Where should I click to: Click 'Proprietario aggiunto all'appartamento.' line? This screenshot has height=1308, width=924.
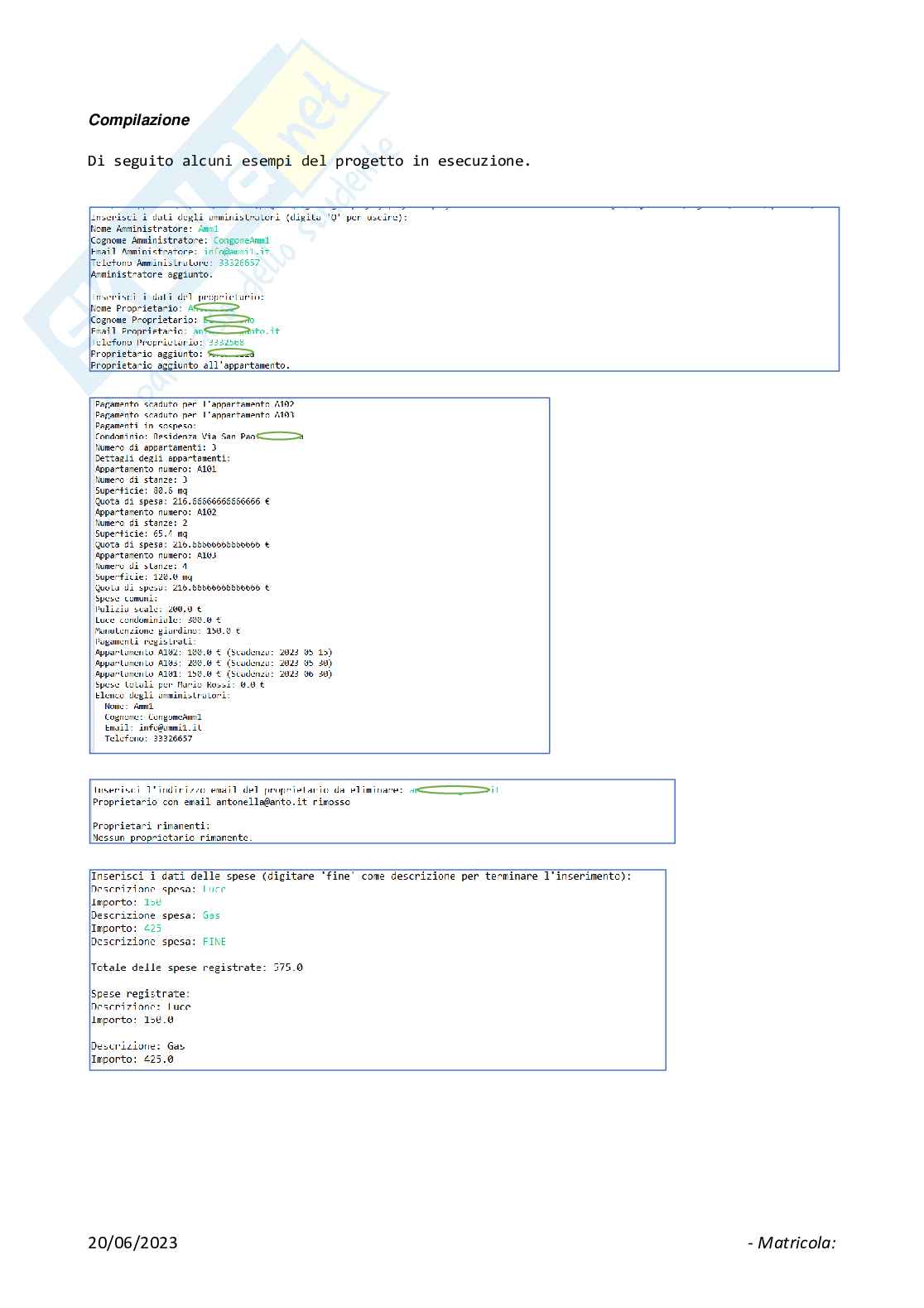coord(190,365)
